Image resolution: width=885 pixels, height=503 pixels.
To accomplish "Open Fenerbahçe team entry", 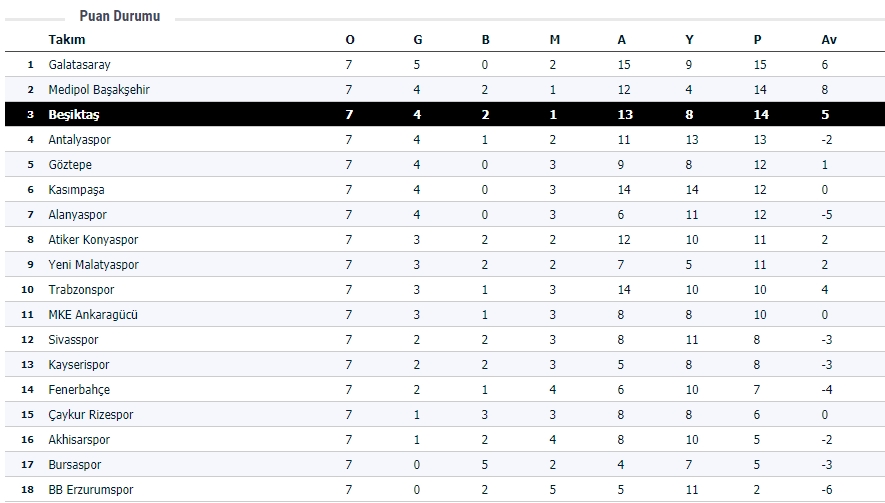I will (x=79, y=390).
